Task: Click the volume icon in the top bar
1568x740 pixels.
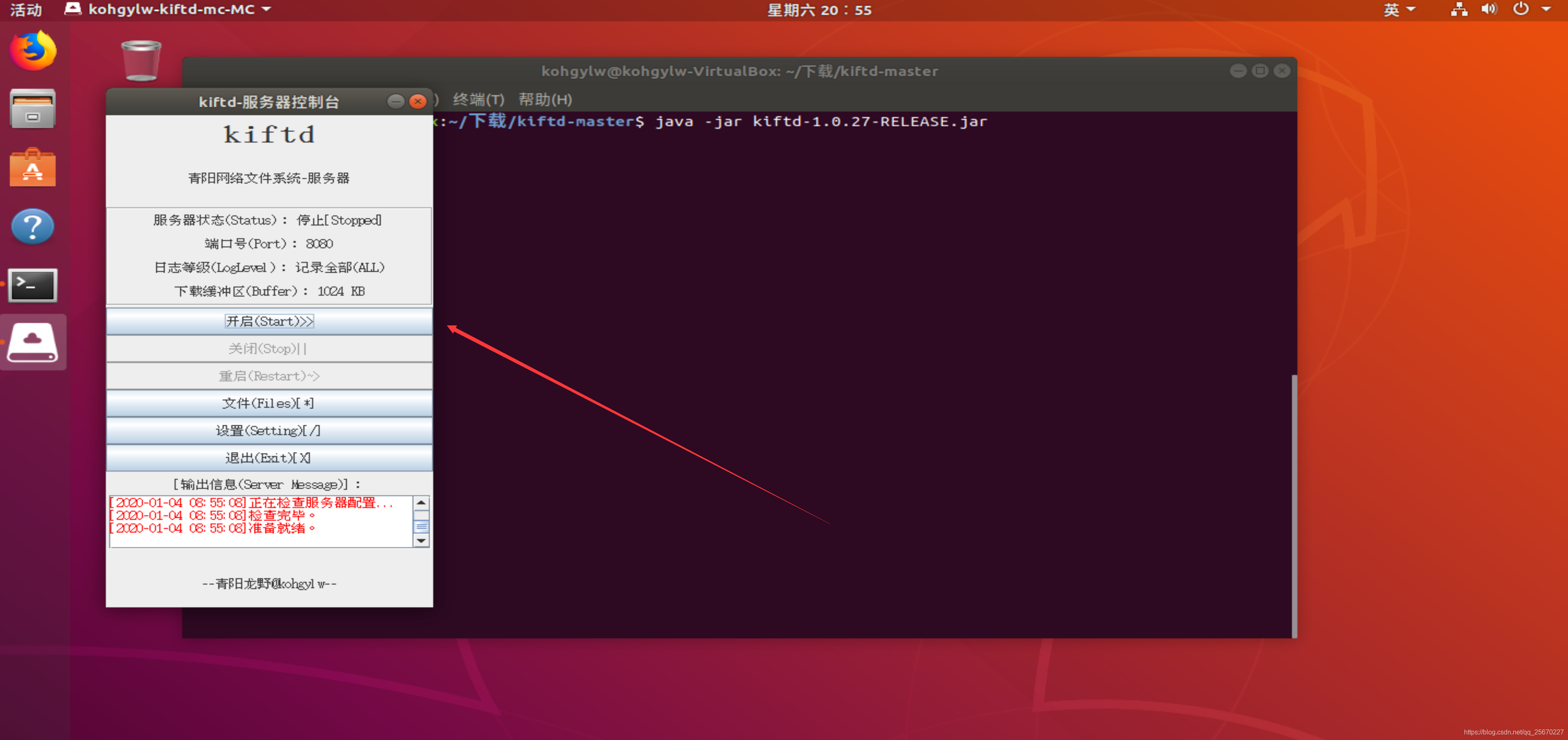Action: click(x=1489, y=9)
